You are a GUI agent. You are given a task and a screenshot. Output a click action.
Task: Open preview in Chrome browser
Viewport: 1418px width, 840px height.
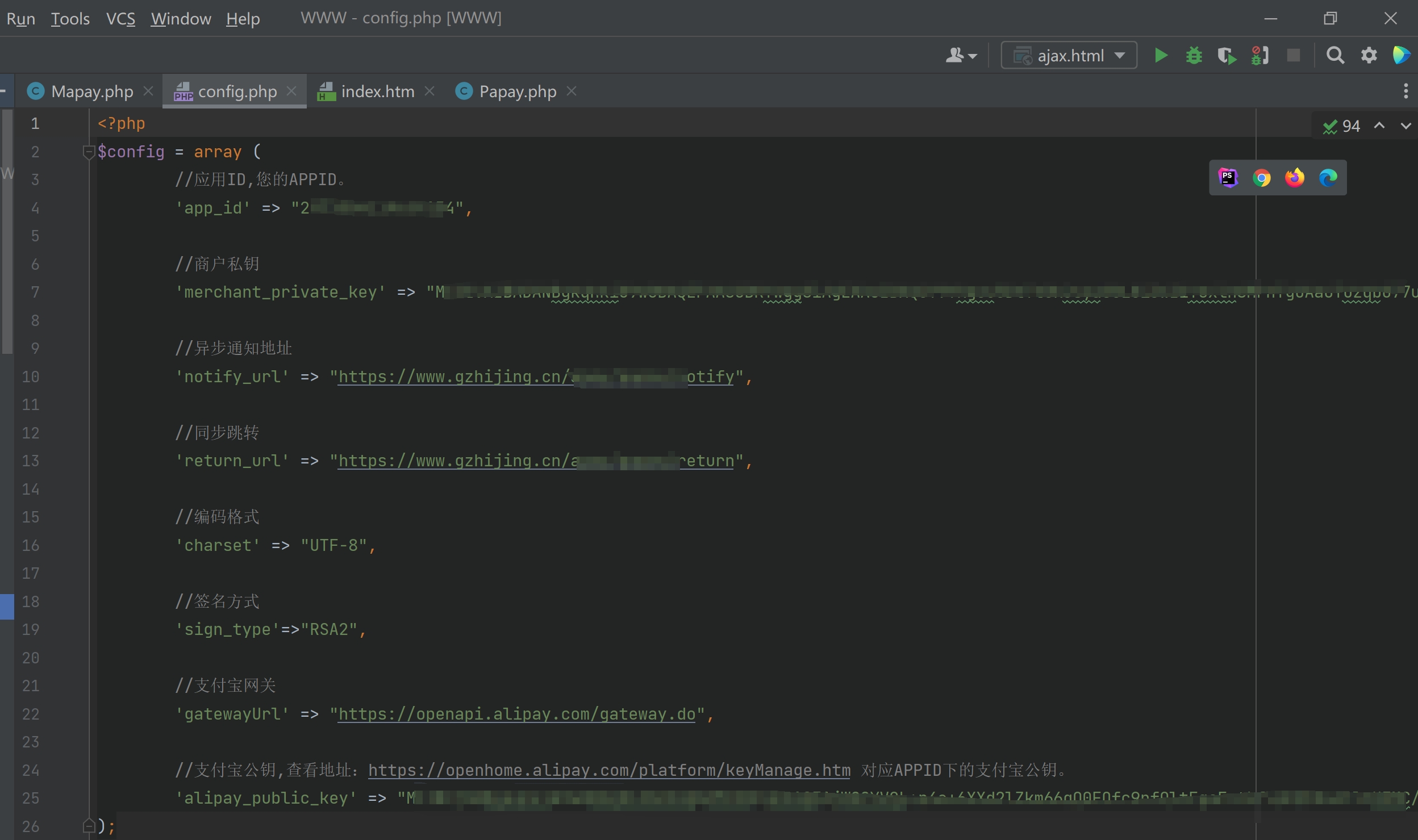(1261, 178)
